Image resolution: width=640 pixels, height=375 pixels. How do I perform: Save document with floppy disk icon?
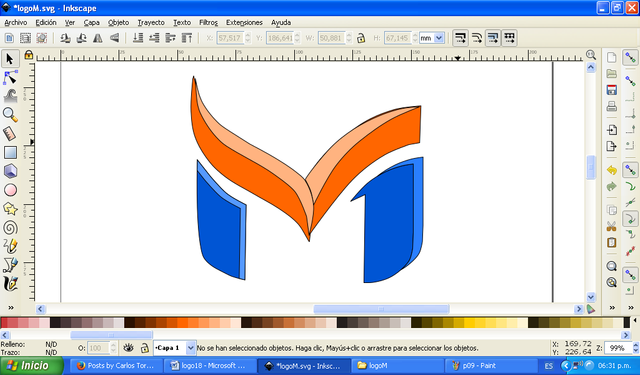(611, 90)
